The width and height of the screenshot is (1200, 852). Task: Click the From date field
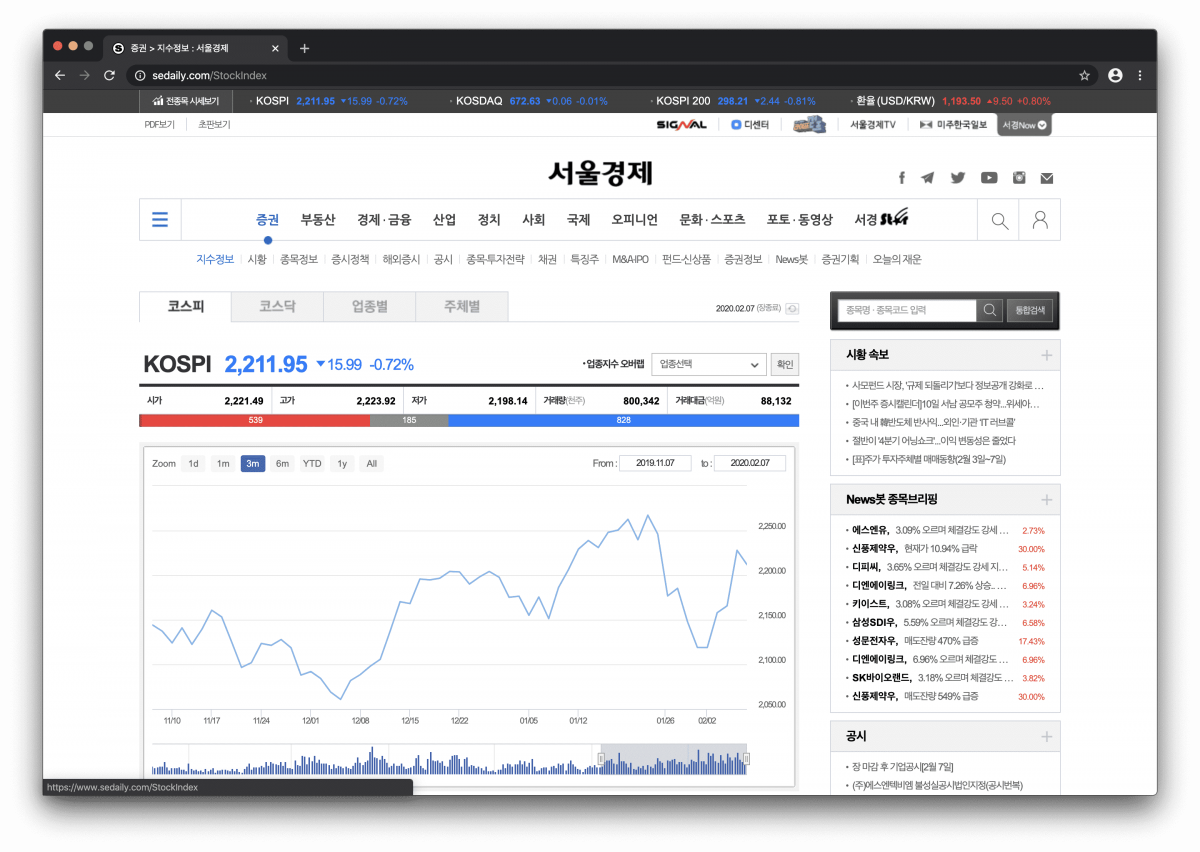pos(655,463)
